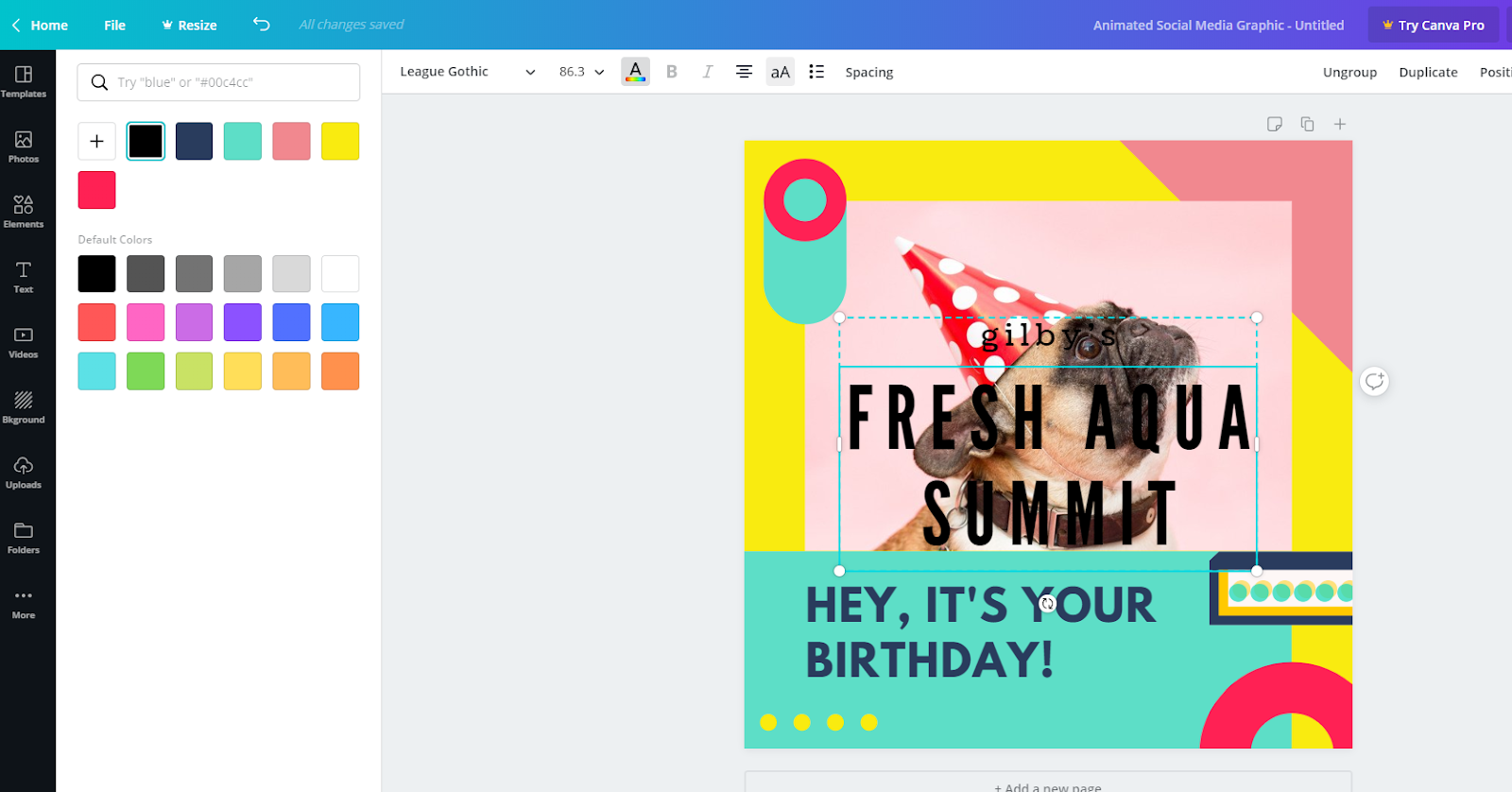This screenshot has width=1512, height=792.
Task: Toggle bulleted list formatting
Action: point(816,72)
